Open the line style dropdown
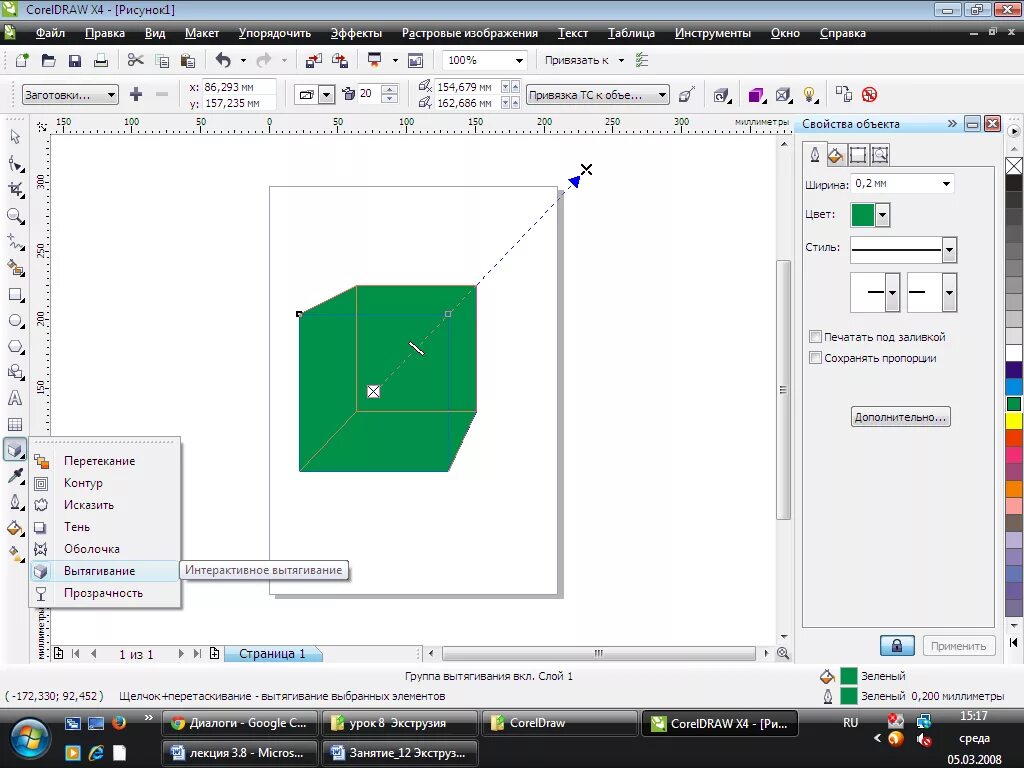This screenshot has width=1024, height=768. [950, 249]
